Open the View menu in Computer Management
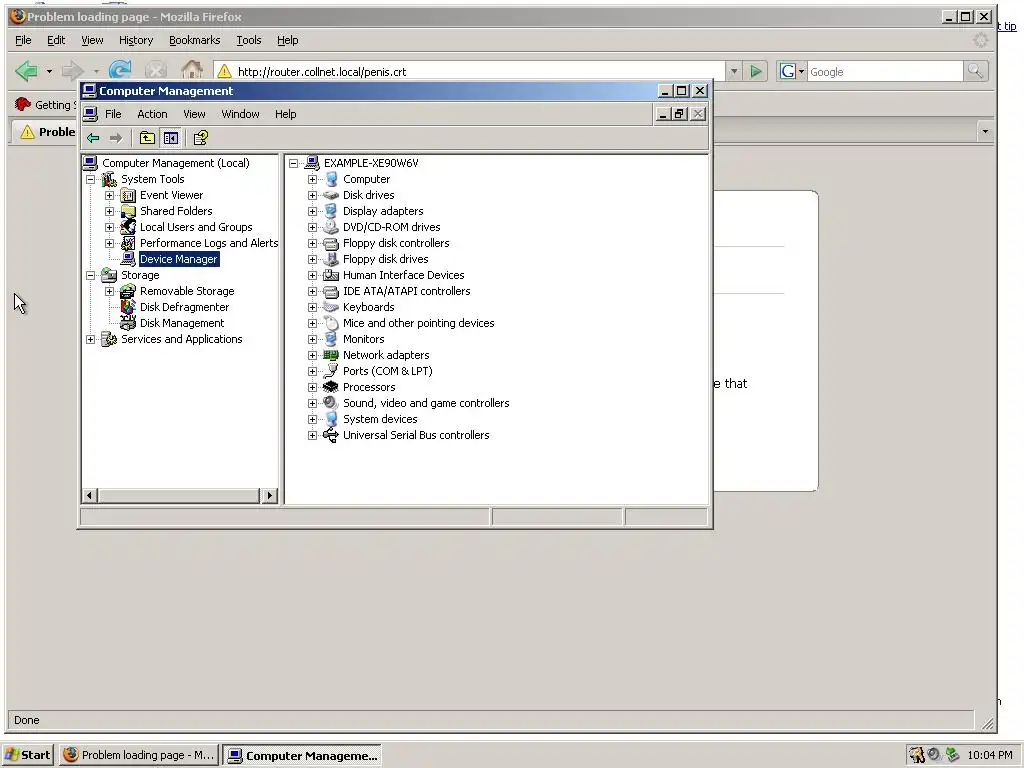The image size is (1024, 768). point(194,114)
